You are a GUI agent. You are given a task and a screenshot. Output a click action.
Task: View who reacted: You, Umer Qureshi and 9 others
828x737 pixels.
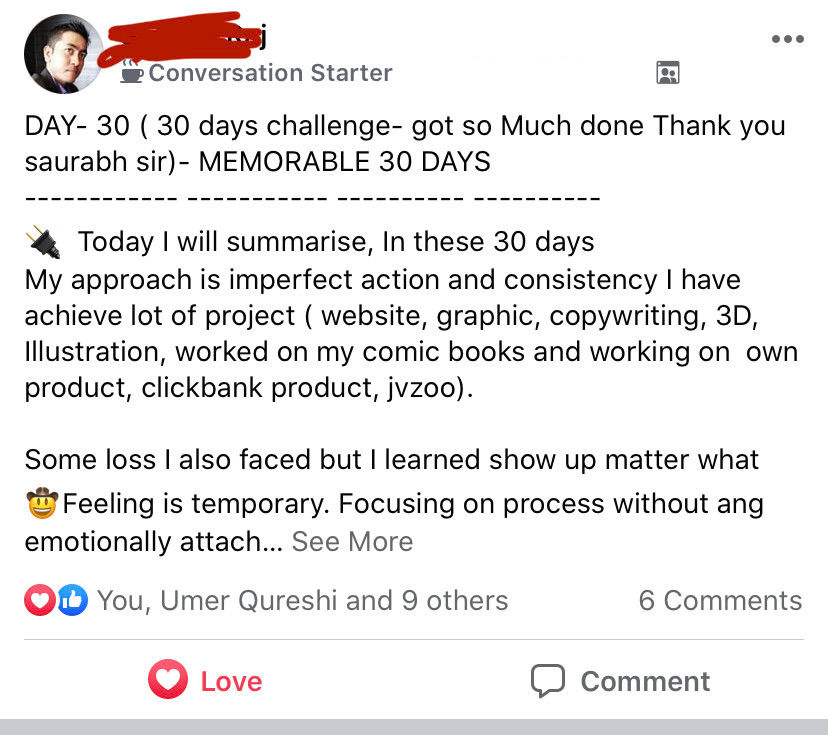tap(303, 601)
